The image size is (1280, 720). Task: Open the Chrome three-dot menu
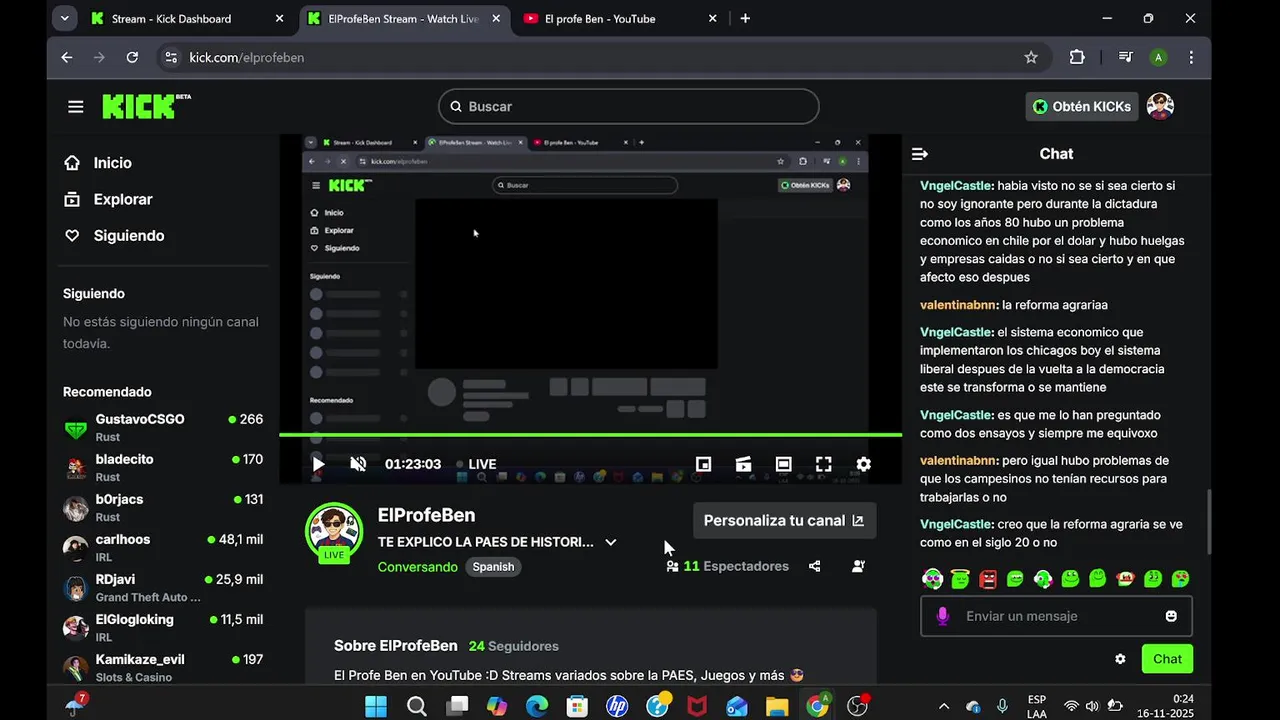pos(1191,57)
